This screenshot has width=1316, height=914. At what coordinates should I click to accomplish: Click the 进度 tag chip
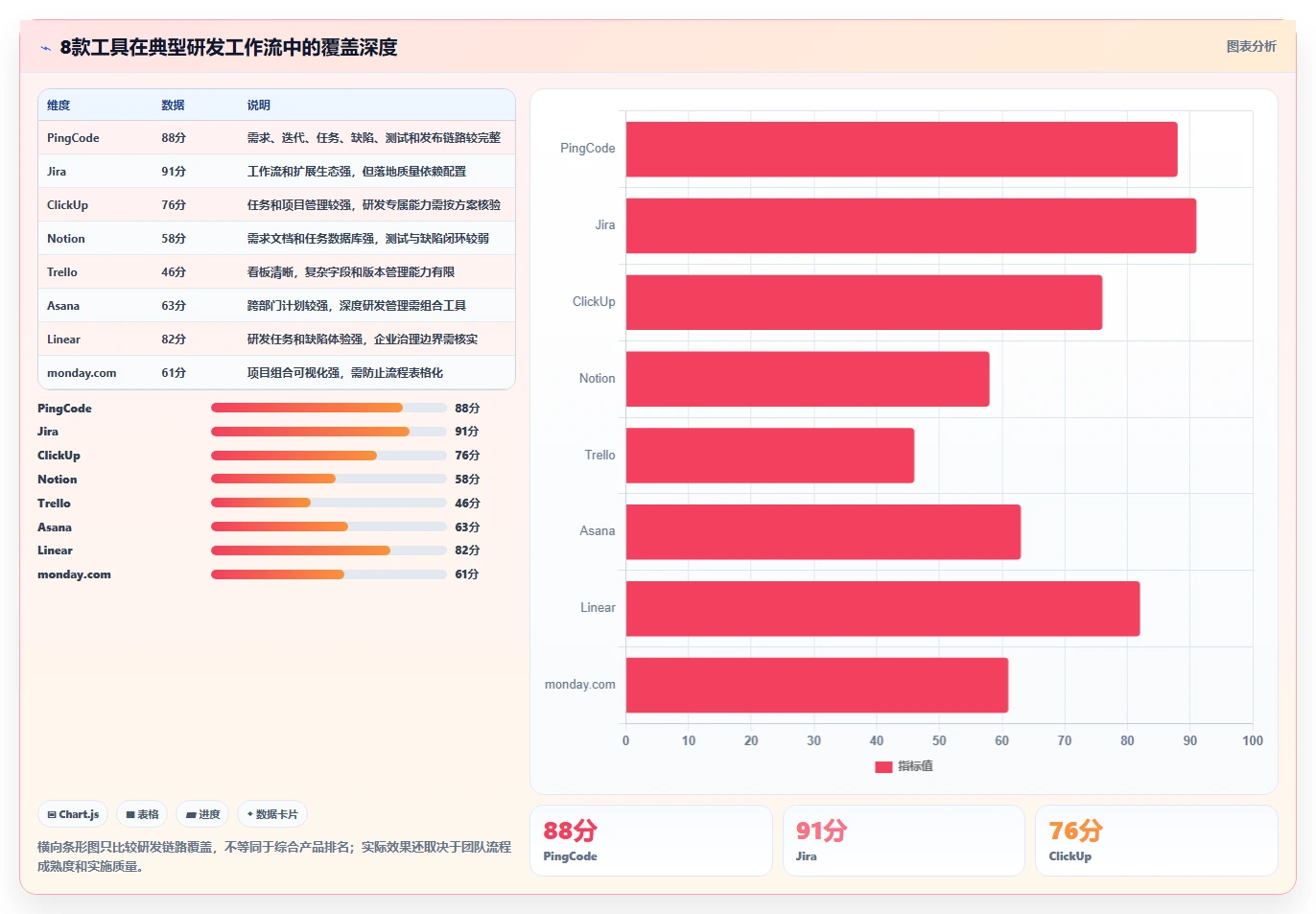coord(202,814)
